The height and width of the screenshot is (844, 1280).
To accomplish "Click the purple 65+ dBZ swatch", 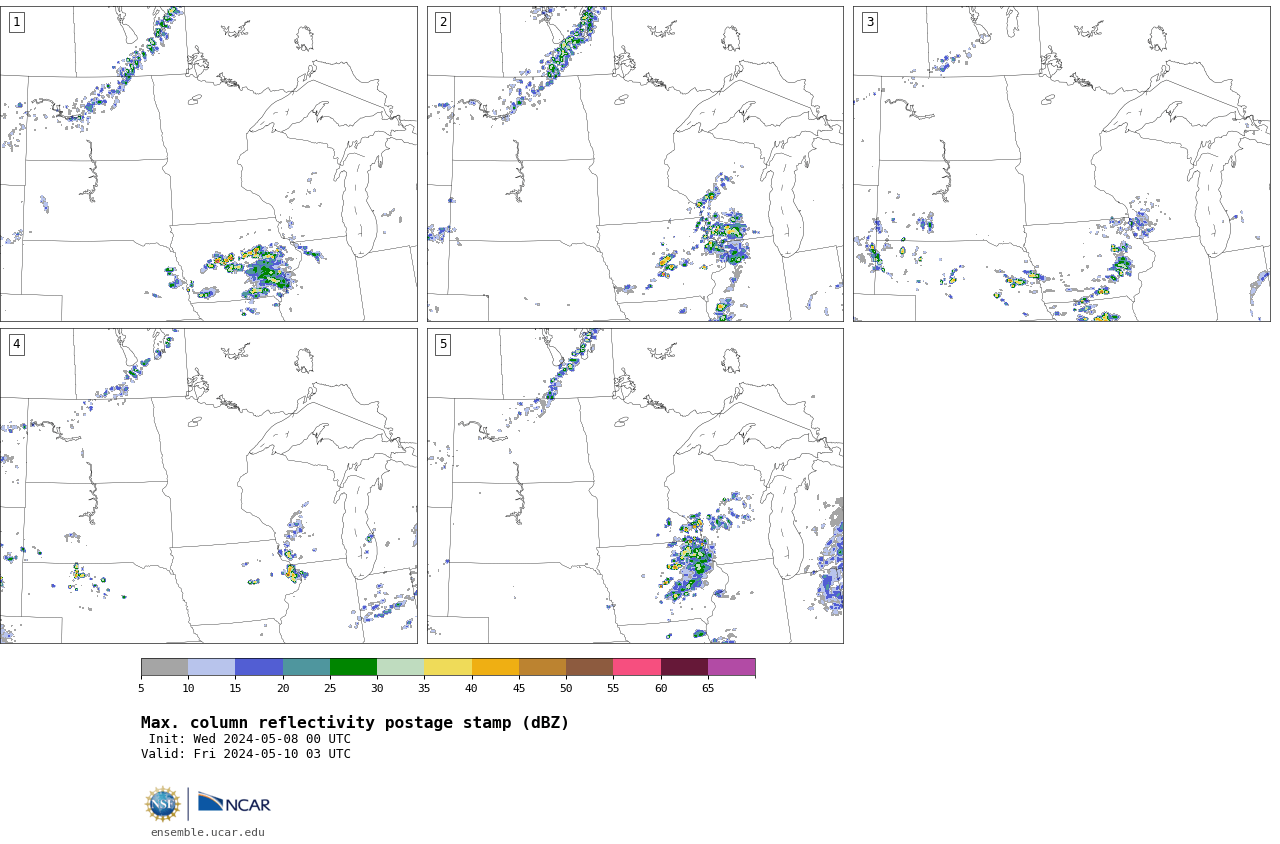I will (731, 667).
